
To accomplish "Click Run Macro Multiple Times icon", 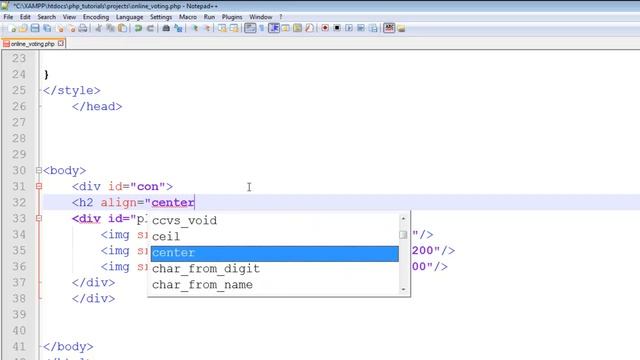I will [x=361, y=28].
